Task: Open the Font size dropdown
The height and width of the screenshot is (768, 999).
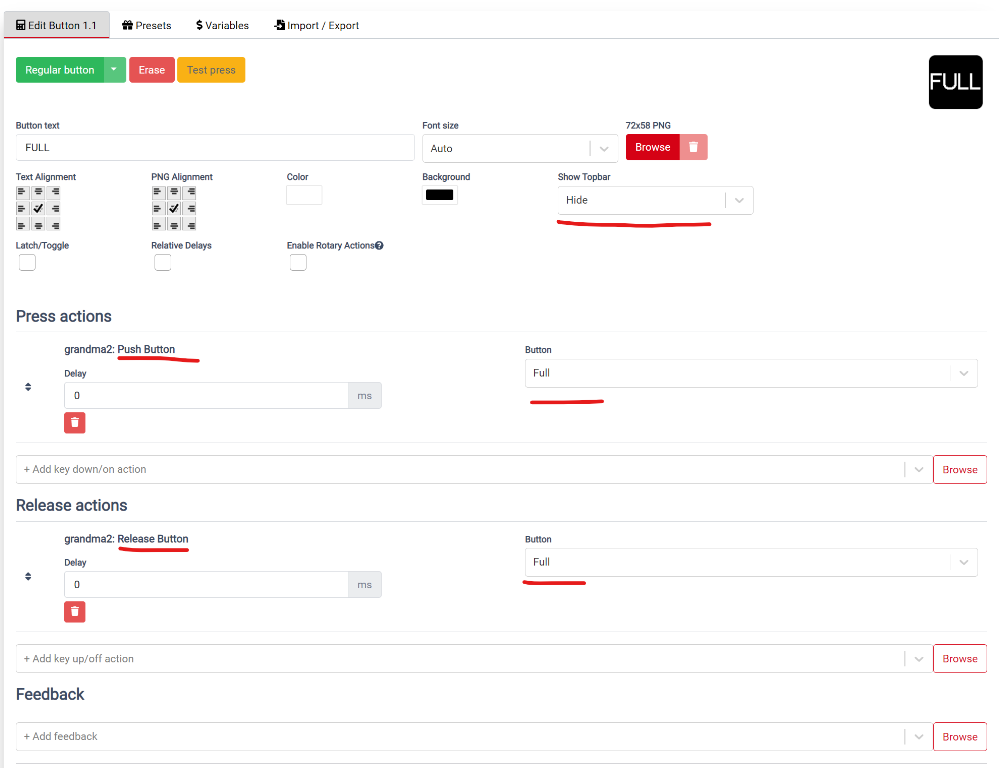Action: click(x=520, y=149)
